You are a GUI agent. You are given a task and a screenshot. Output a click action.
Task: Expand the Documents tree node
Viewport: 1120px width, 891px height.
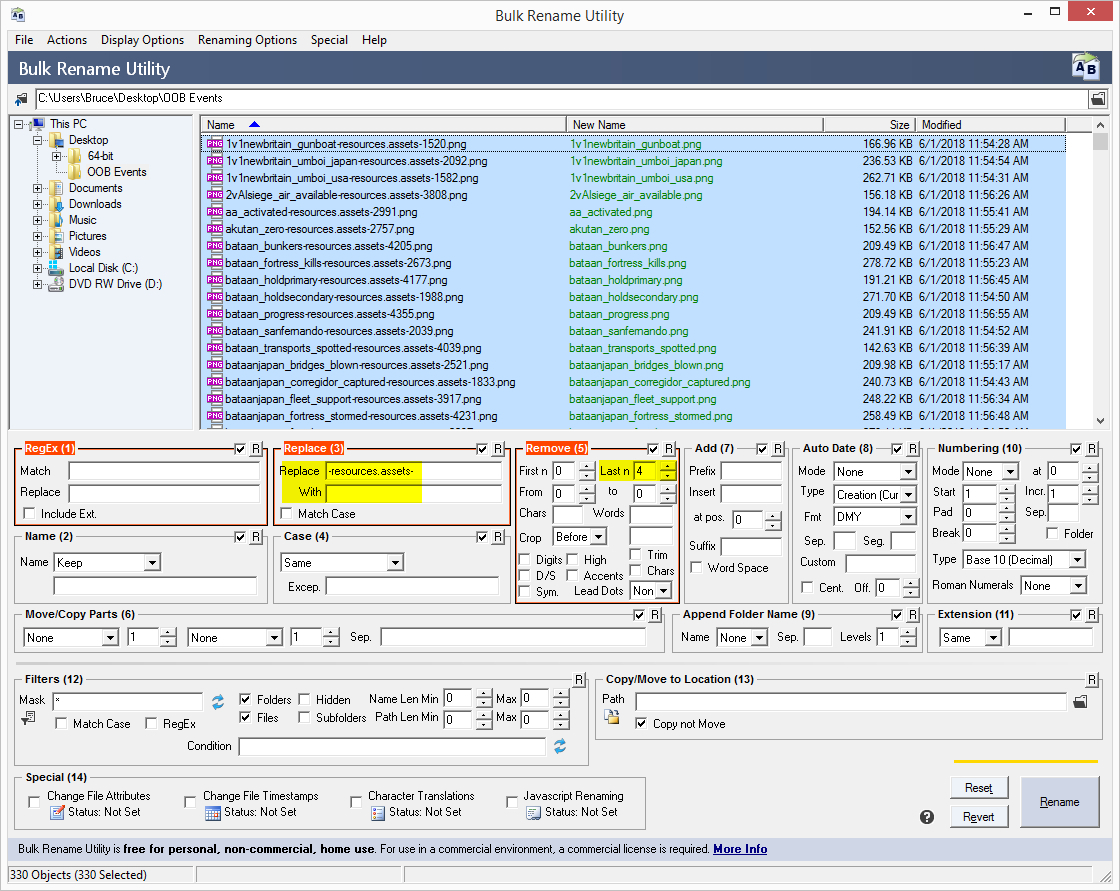[x=38, y=188]
